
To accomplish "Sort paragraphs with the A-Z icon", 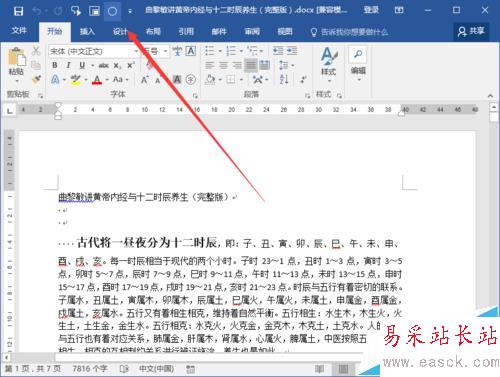I will (x=284, y=79).
